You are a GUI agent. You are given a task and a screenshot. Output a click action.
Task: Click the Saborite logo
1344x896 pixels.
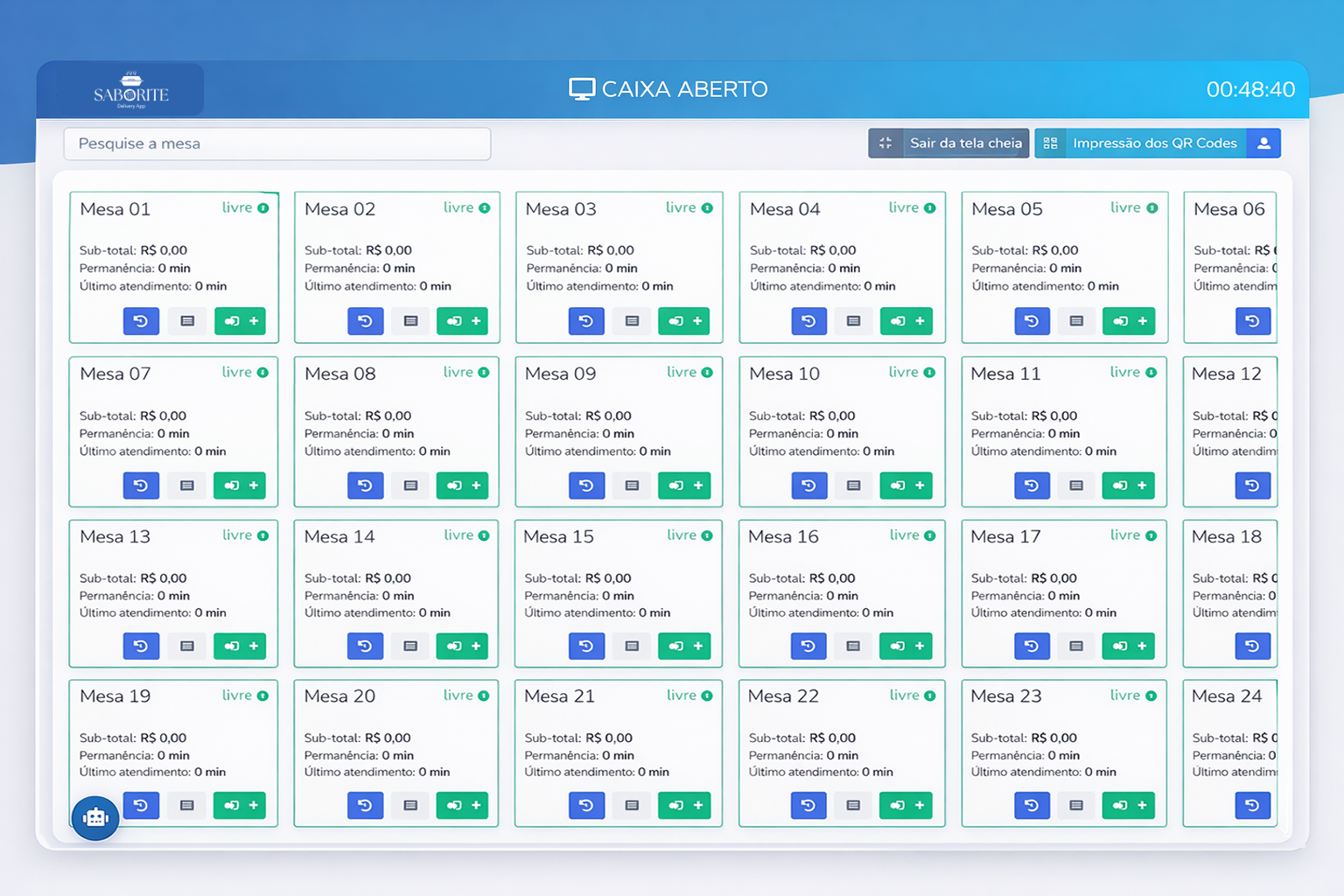point(131,90)
